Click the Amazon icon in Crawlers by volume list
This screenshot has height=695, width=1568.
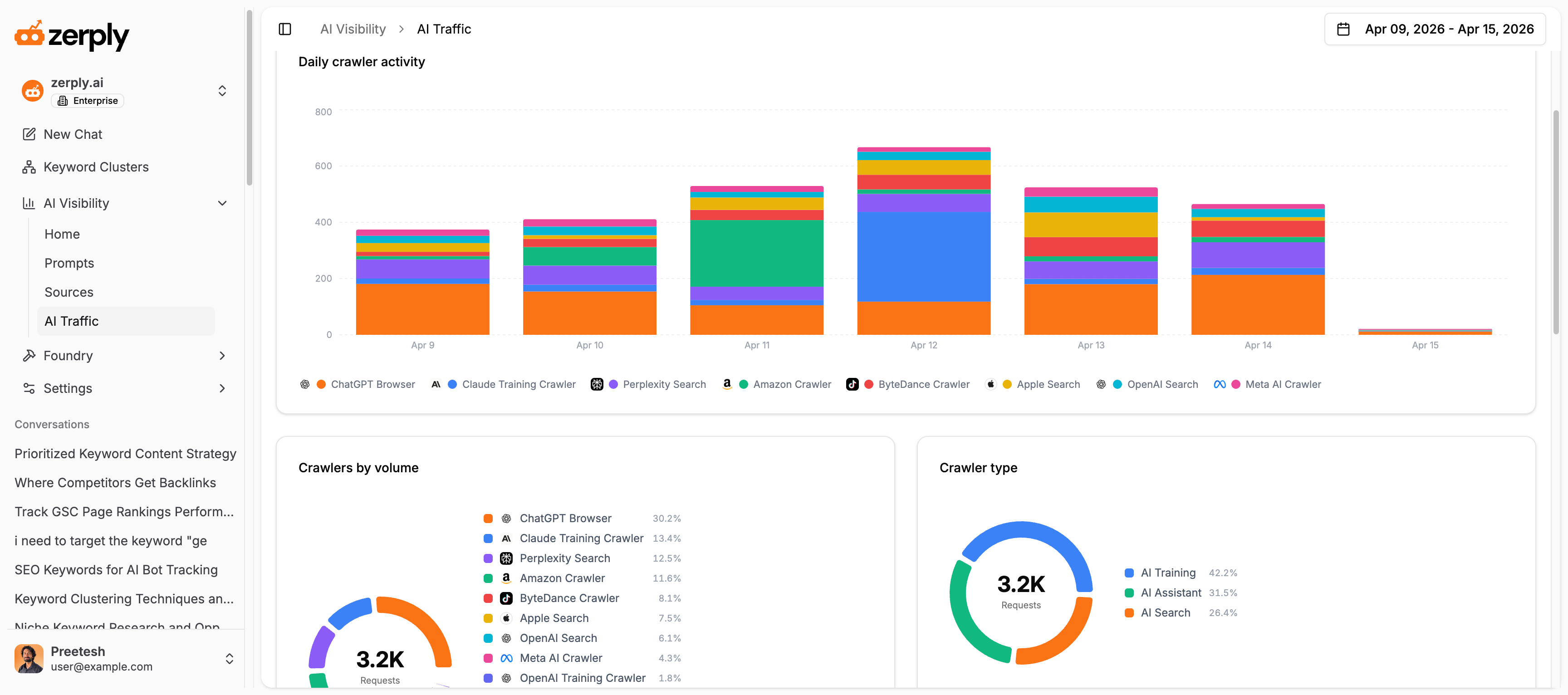tap(506, 578)
